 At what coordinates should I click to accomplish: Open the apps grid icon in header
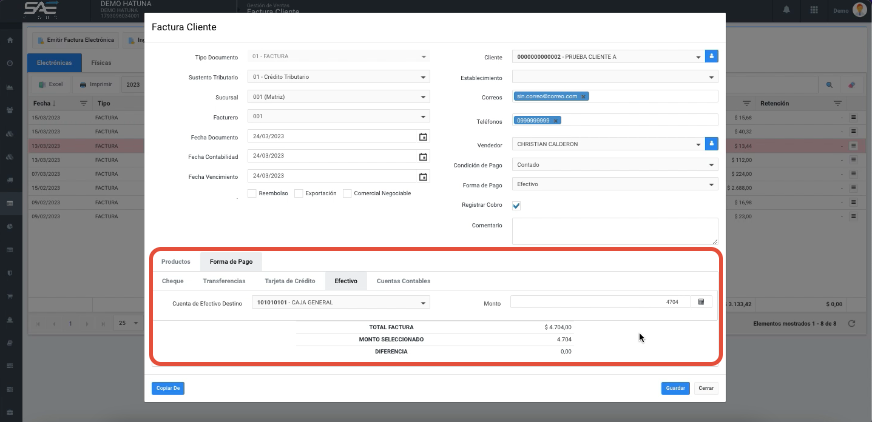tap(814, 10)
